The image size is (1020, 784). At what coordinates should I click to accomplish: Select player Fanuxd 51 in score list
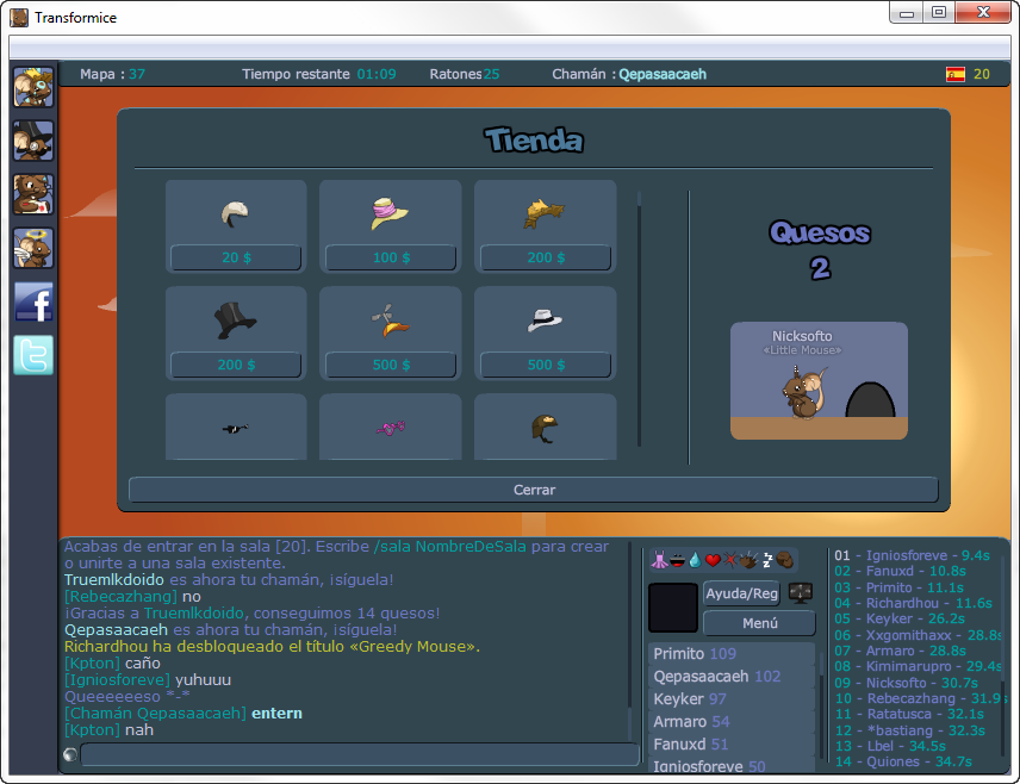(x=731, y=744)
